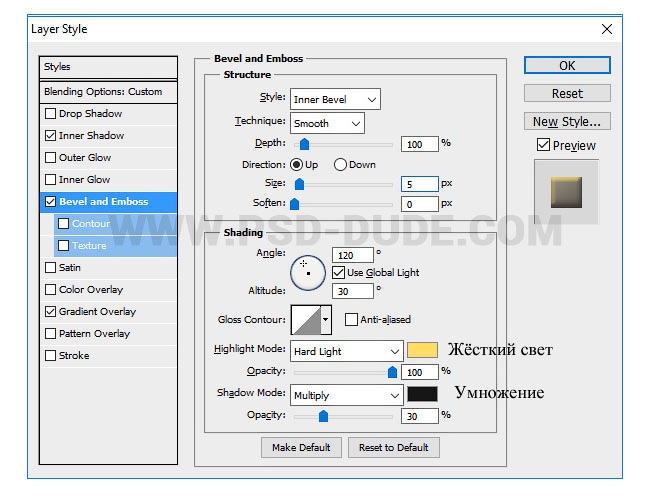The height and width of the screenshot is (496, 650).
Task: Open the Style dropdown showing Inner Bevel
Action: [x=335, y=99]
